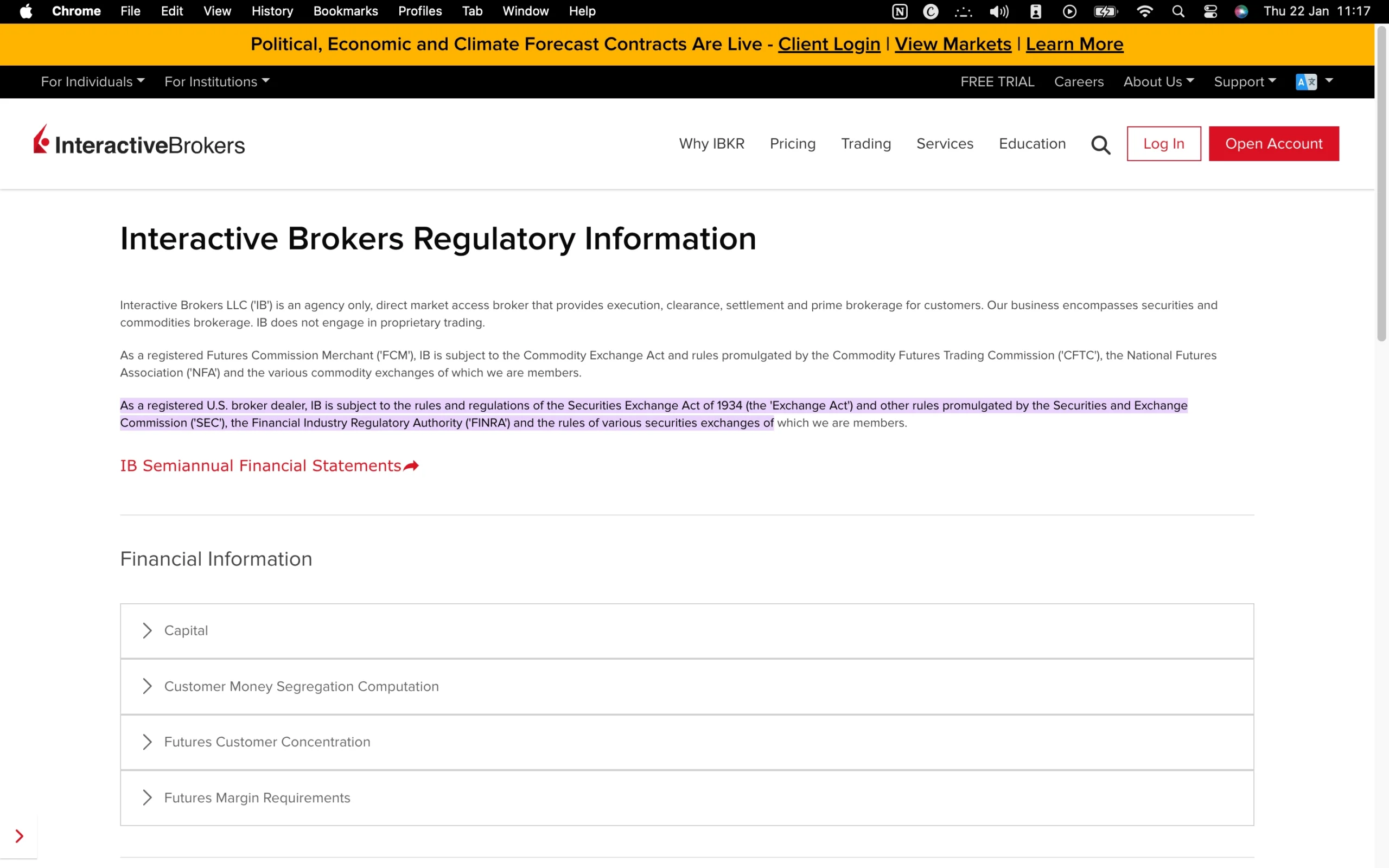Click the volume speaker icon in the menu bar
This screenshot has width=1389, height=868.
point(999,11)
